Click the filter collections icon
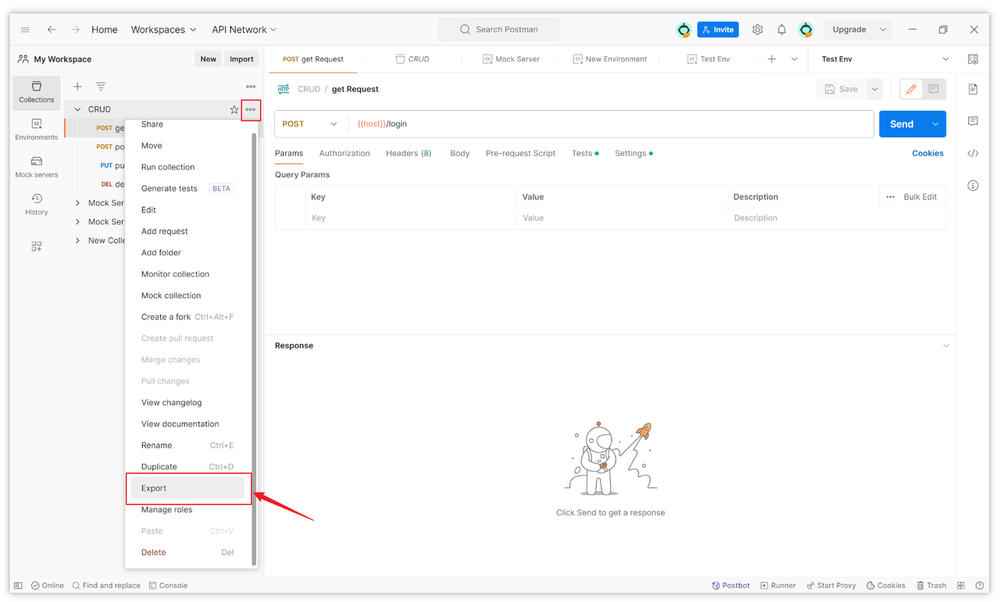 click(101, 86)
